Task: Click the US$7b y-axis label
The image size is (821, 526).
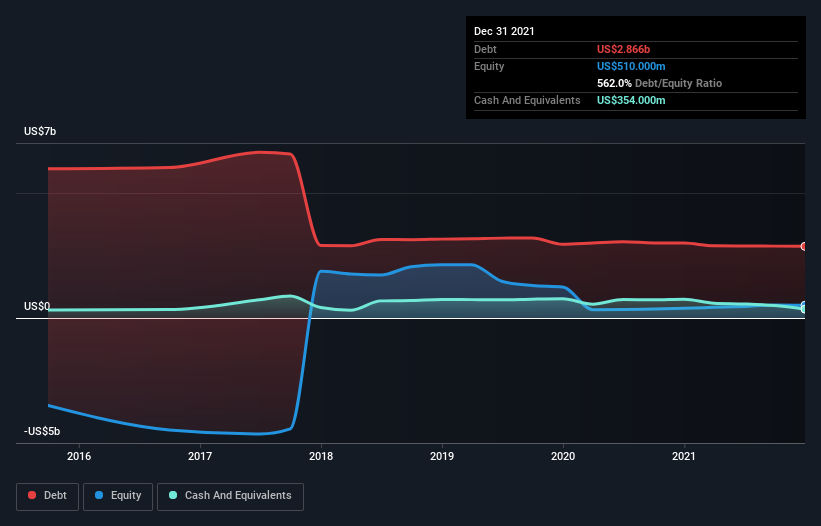Action: 40,131
